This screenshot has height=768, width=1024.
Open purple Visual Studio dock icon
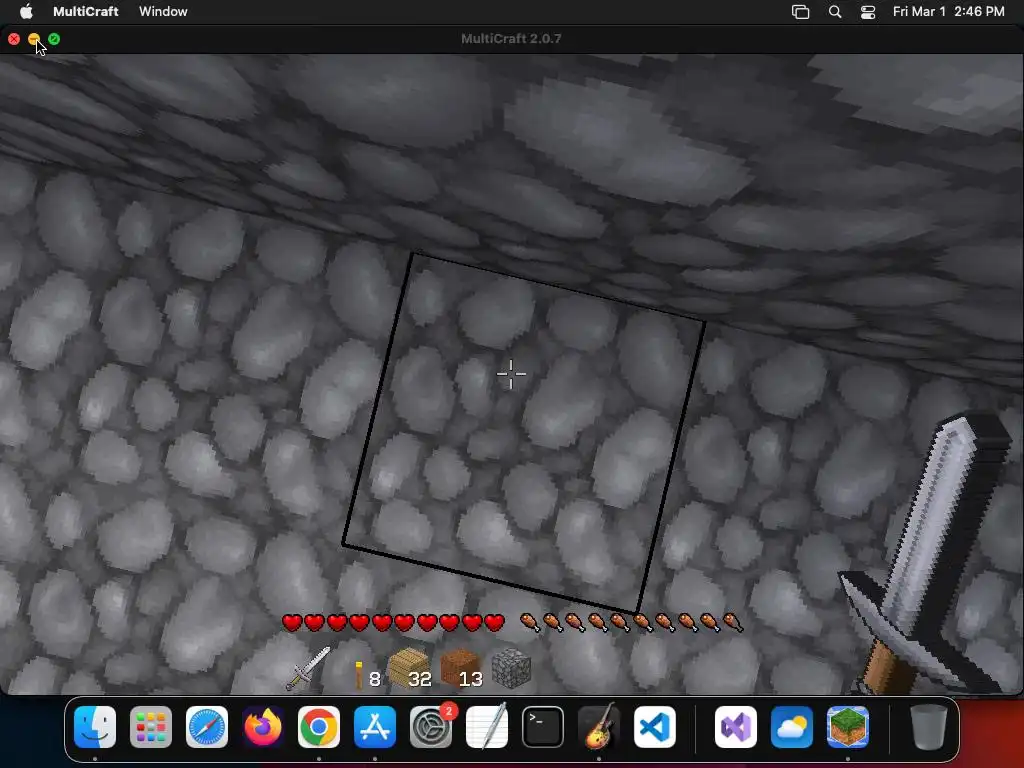[736, 727]
